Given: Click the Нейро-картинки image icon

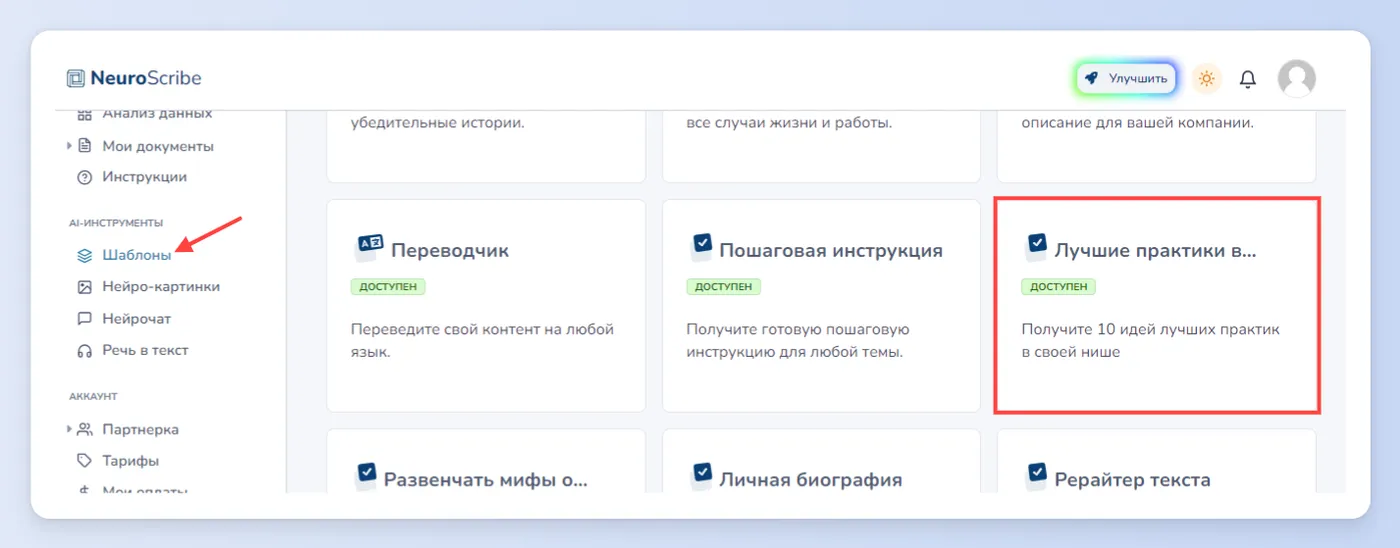Looking at the screenshot, I should 85,287.
